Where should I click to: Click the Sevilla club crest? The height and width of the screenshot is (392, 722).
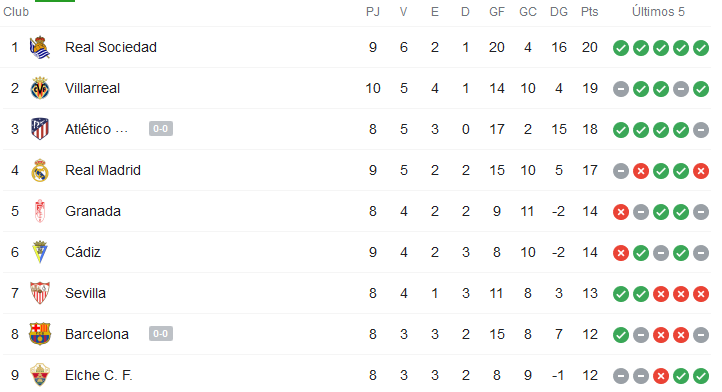[40, 293]
